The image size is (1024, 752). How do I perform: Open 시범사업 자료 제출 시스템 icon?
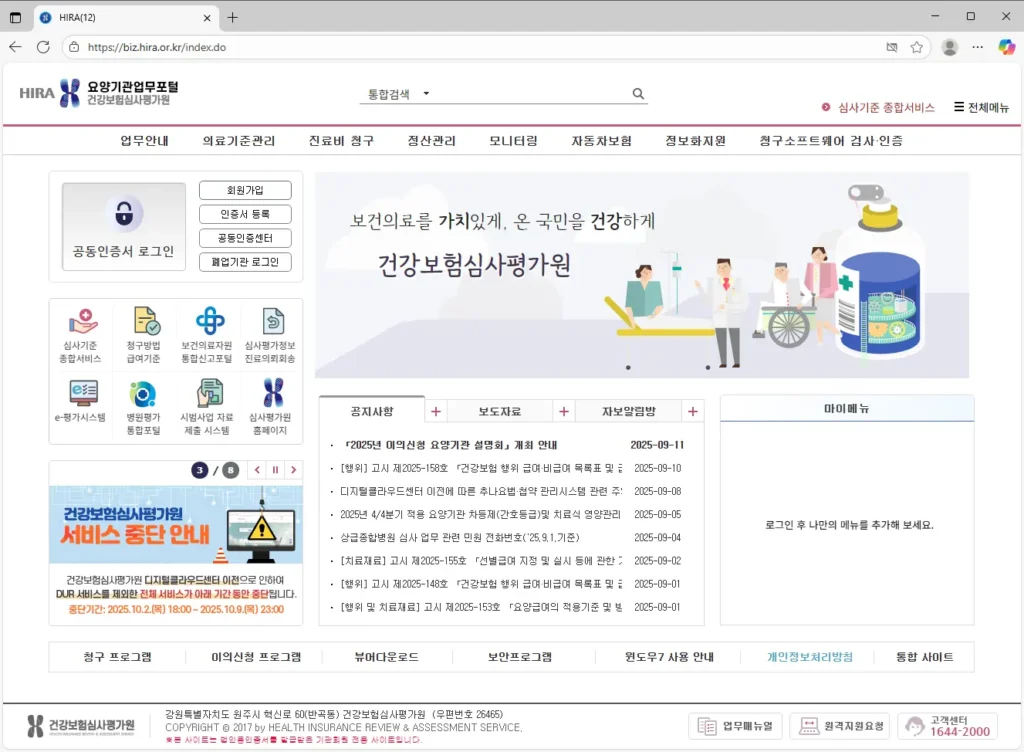click(x=207, y=408)
